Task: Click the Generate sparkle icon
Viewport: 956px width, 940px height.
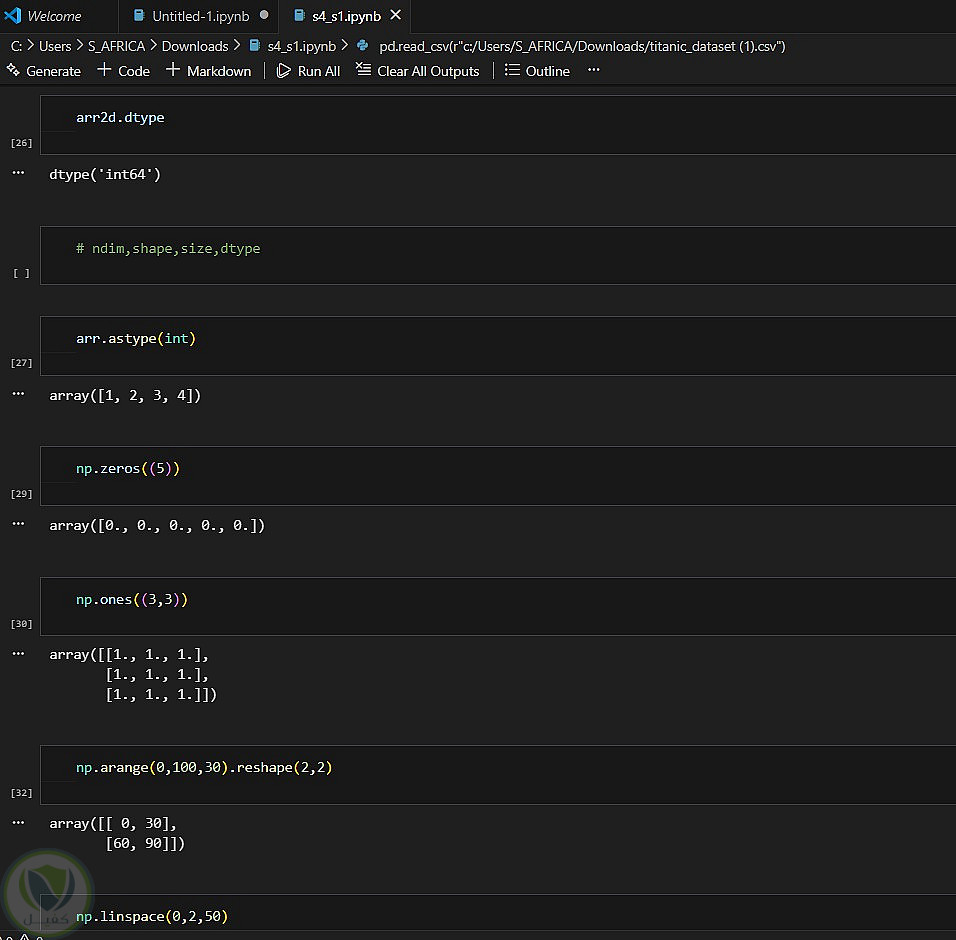Action: [13, 70]
